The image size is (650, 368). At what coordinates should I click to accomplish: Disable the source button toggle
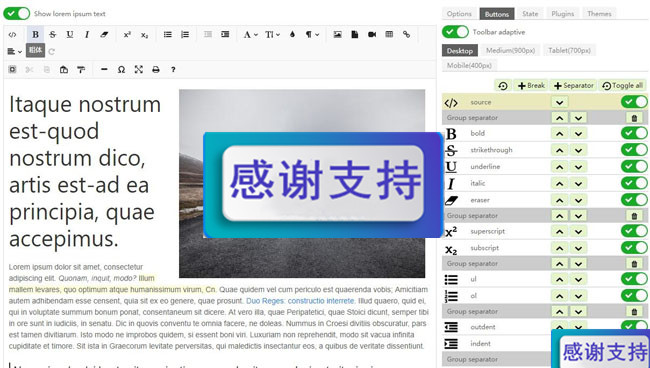click(x=634, y=102)
